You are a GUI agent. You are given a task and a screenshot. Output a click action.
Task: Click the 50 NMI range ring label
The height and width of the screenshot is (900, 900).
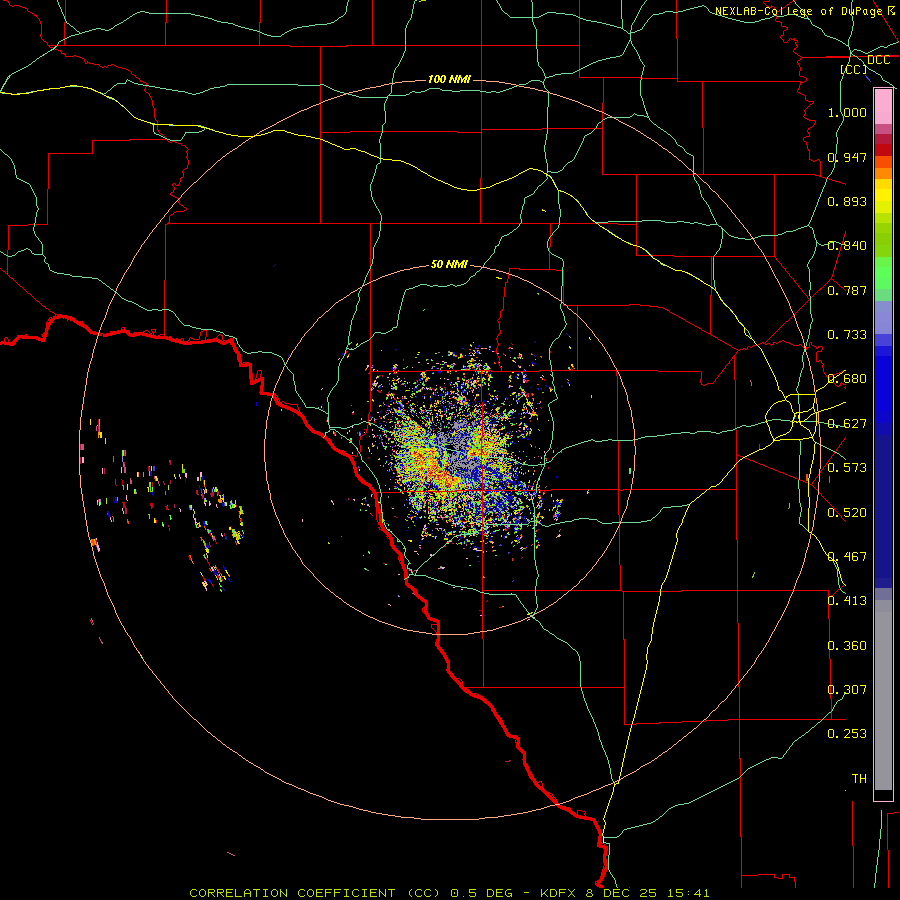click(x=449, y=264)
